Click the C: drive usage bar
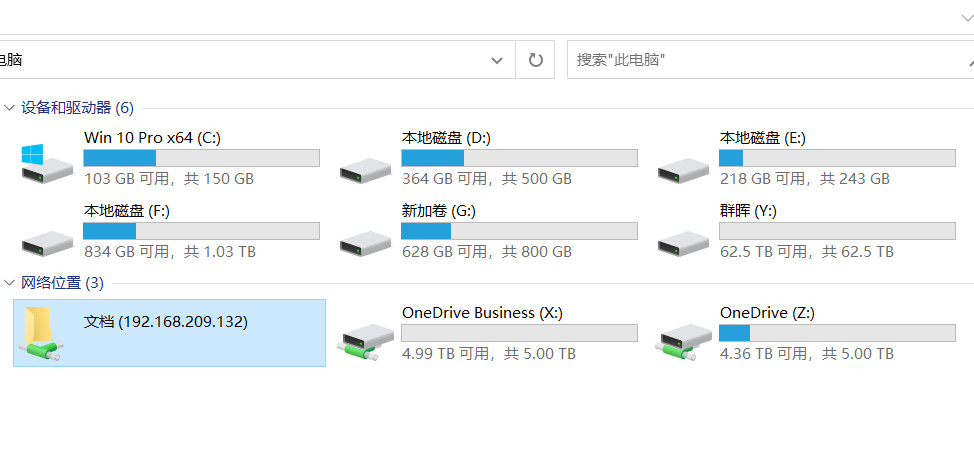This screenshot has width=974, height=458. click(201, 158)
